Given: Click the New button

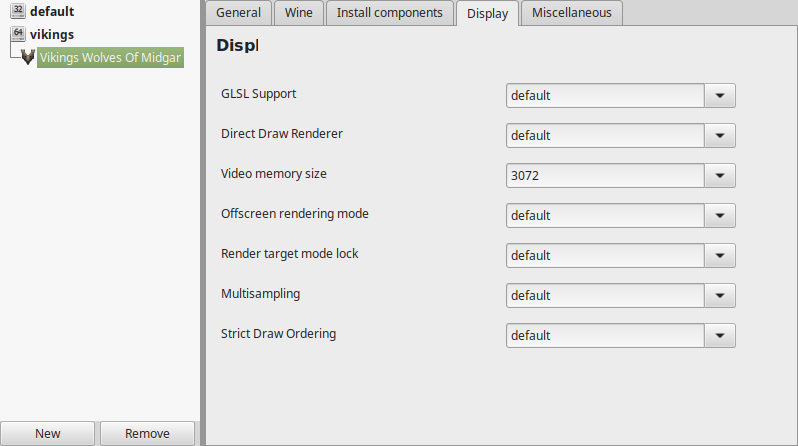Looking at the screenshot, I should coord(47,433).
